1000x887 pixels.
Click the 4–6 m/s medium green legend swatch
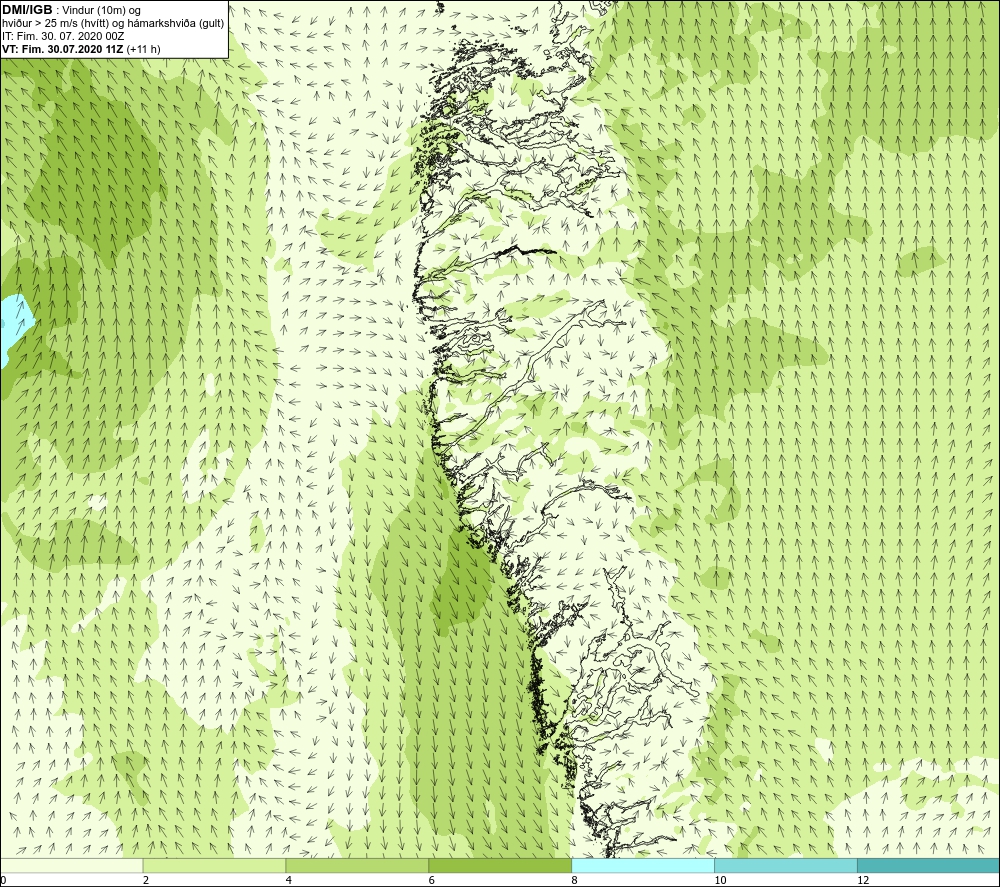[357, 865]
